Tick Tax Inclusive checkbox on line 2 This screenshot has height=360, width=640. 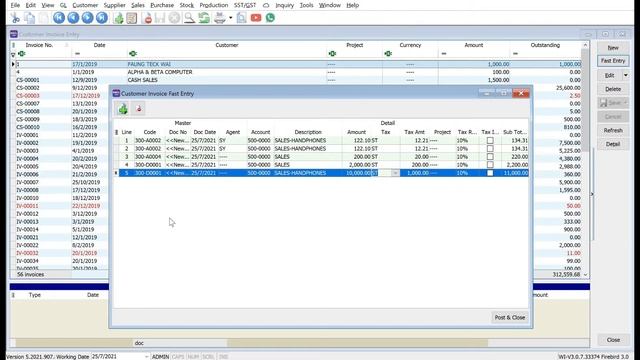[x=490, y=149]
